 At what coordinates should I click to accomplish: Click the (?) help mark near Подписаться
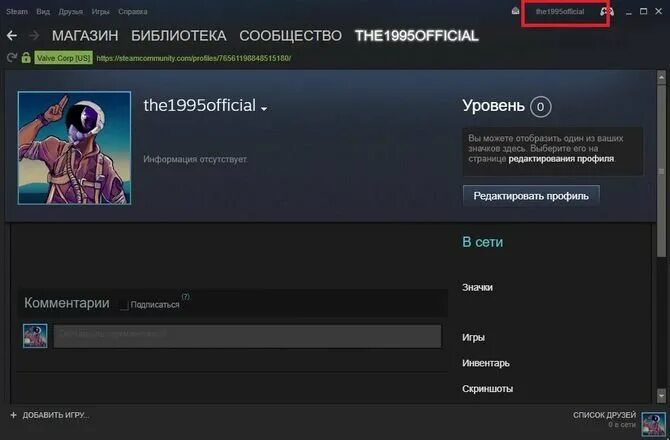pos(185,296)
